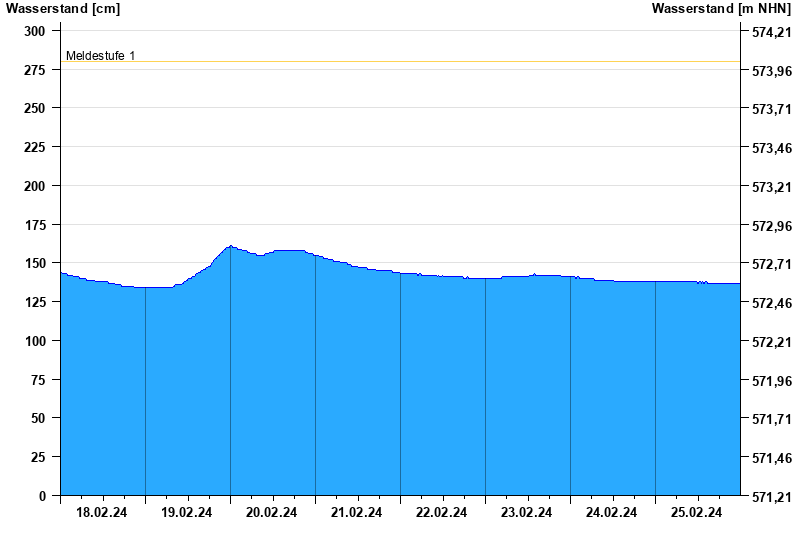Select the 23.02.24 date label
The height and width of the screenshot is (550, 800).
coord(527,513)
